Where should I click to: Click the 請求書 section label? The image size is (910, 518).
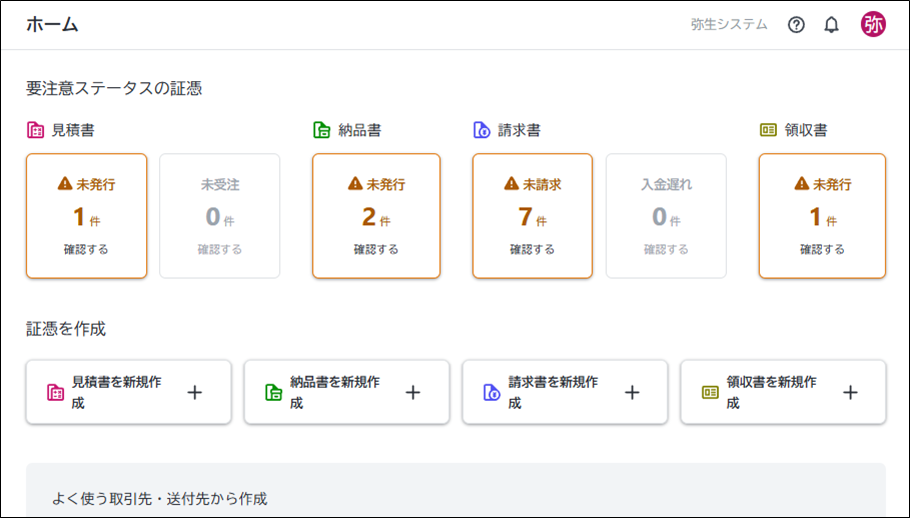pyautogui.click(x=519, y=130)
